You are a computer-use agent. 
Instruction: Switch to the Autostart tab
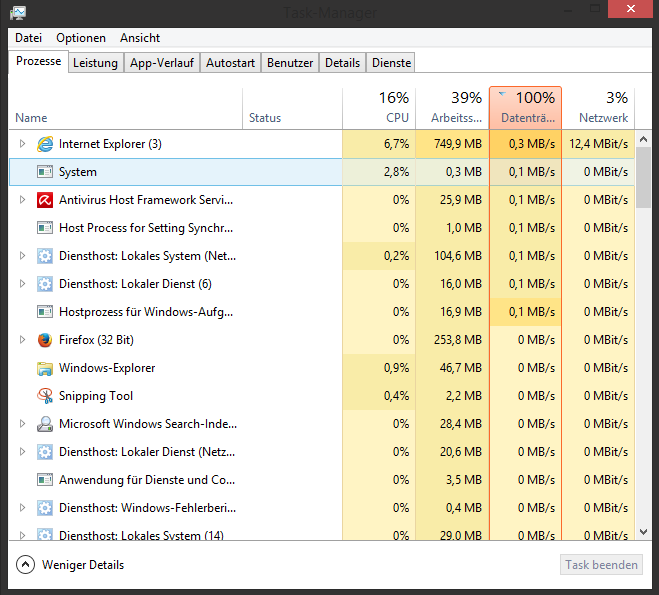tap(230, 63)
